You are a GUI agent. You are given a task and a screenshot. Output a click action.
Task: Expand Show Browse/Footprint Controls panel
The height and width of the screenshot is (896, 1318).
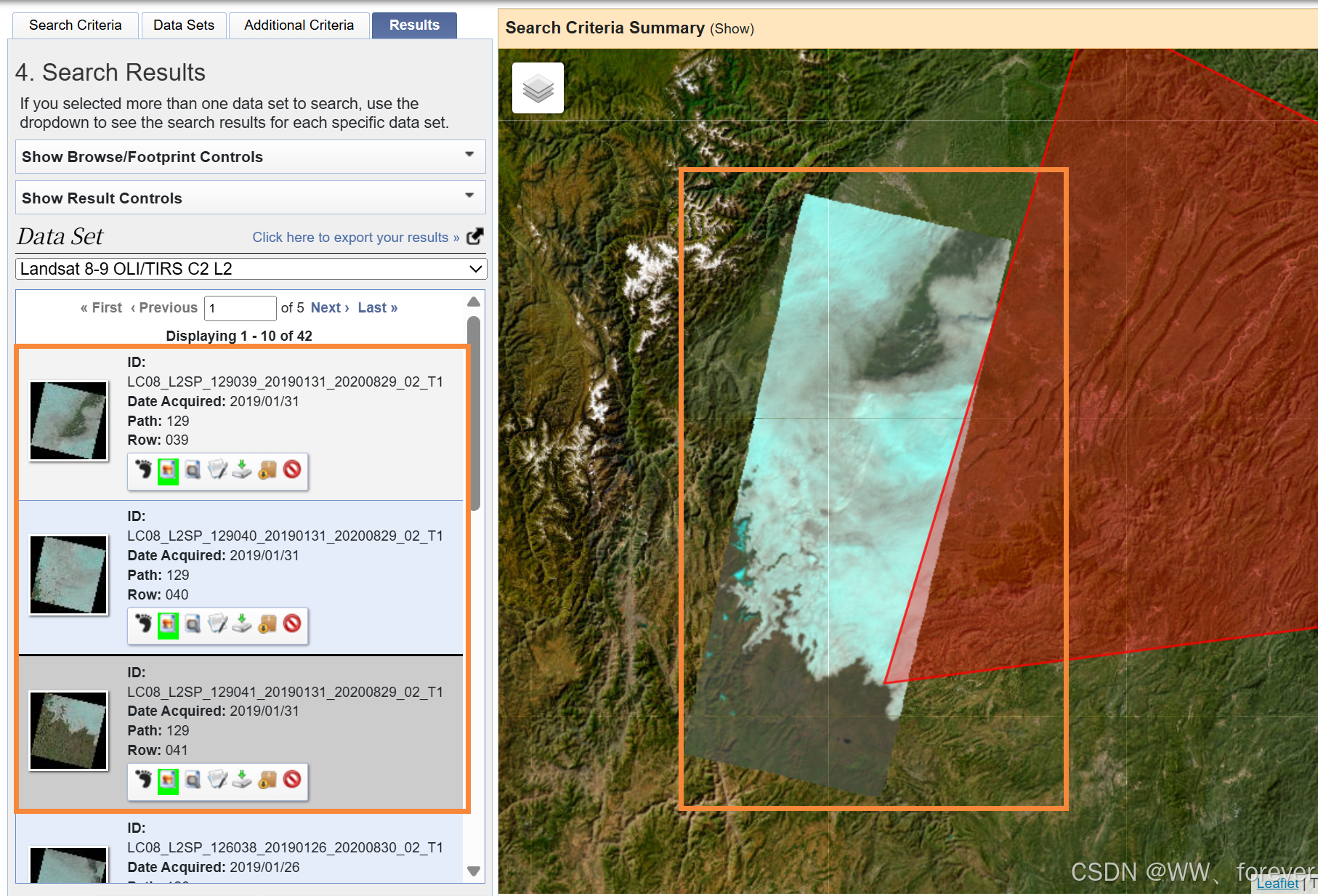pos(251,157)
